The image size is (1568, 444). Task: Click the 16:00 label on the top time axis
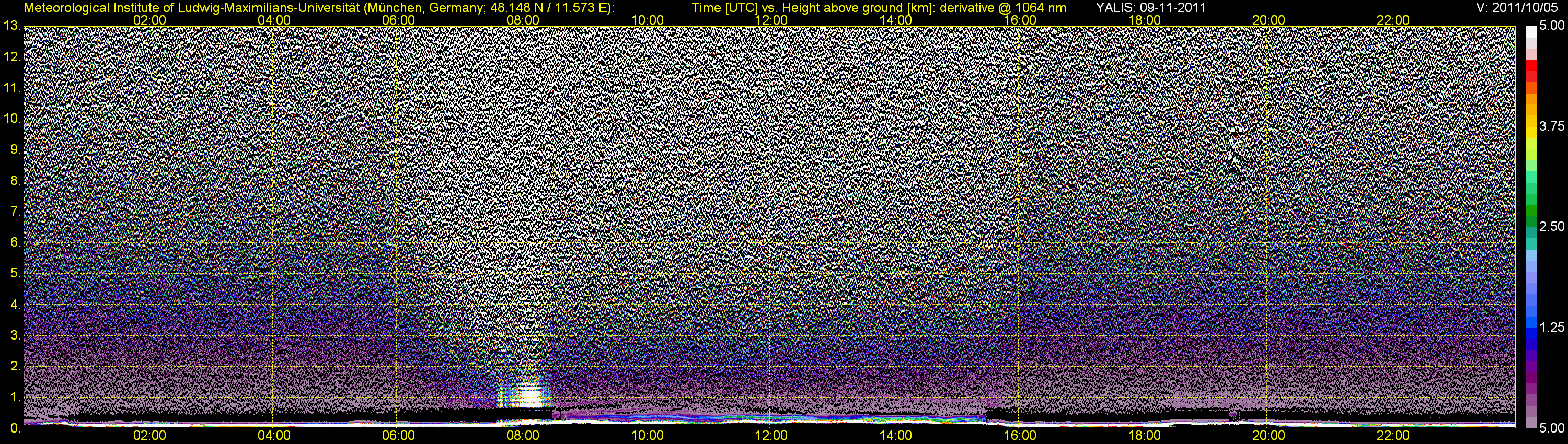pos(1020,20)
